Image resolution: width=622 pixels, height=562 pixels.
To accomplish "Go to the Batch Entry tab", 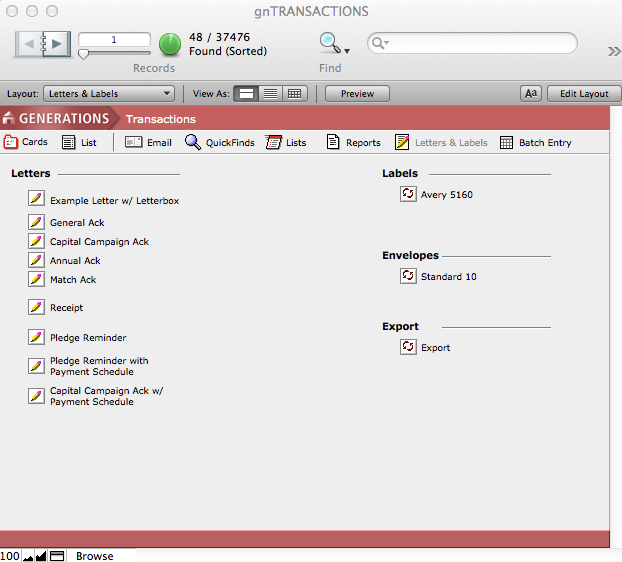I will coord(535,142).
